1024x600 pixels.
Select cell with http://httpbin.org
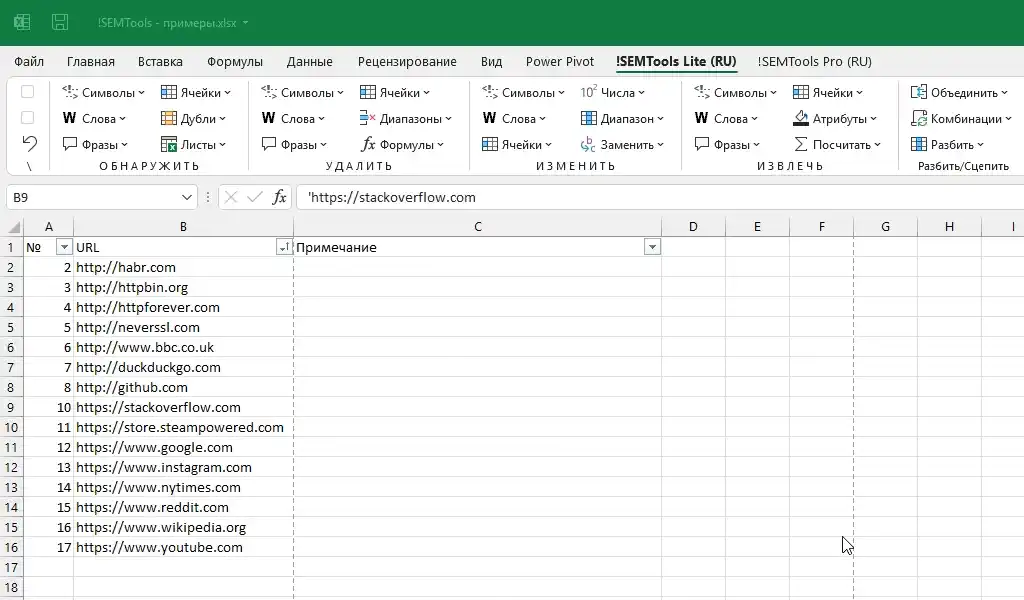pos(184,287)
